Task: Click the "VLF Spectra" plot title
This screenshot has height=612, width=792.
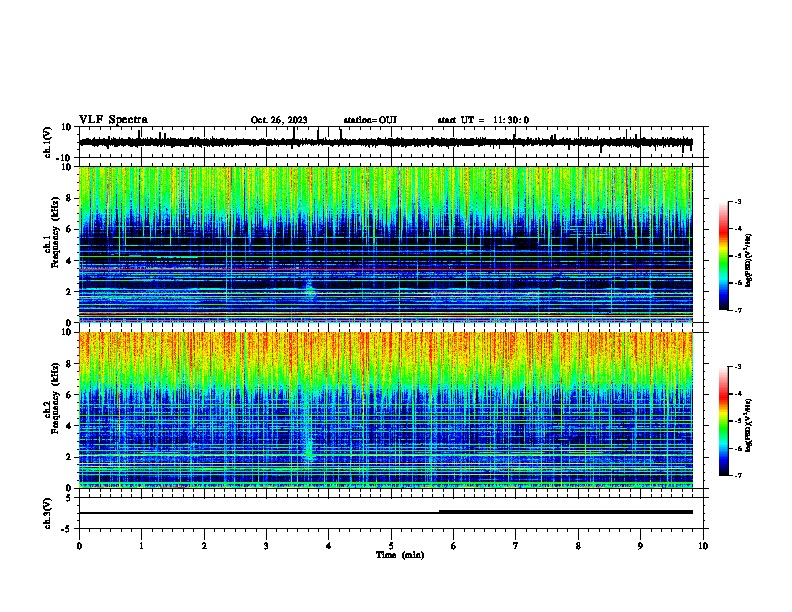Action: (113, 120)
